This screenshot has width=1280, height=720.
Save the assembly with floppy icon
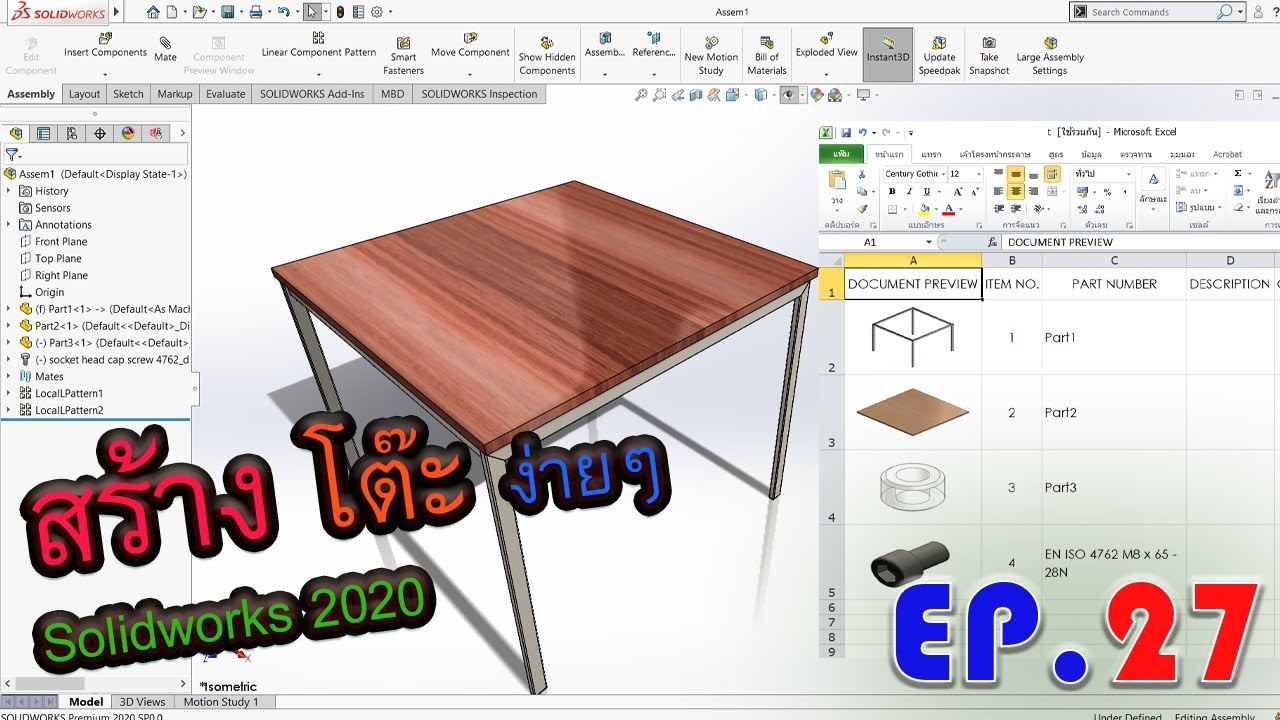[228, 12]
